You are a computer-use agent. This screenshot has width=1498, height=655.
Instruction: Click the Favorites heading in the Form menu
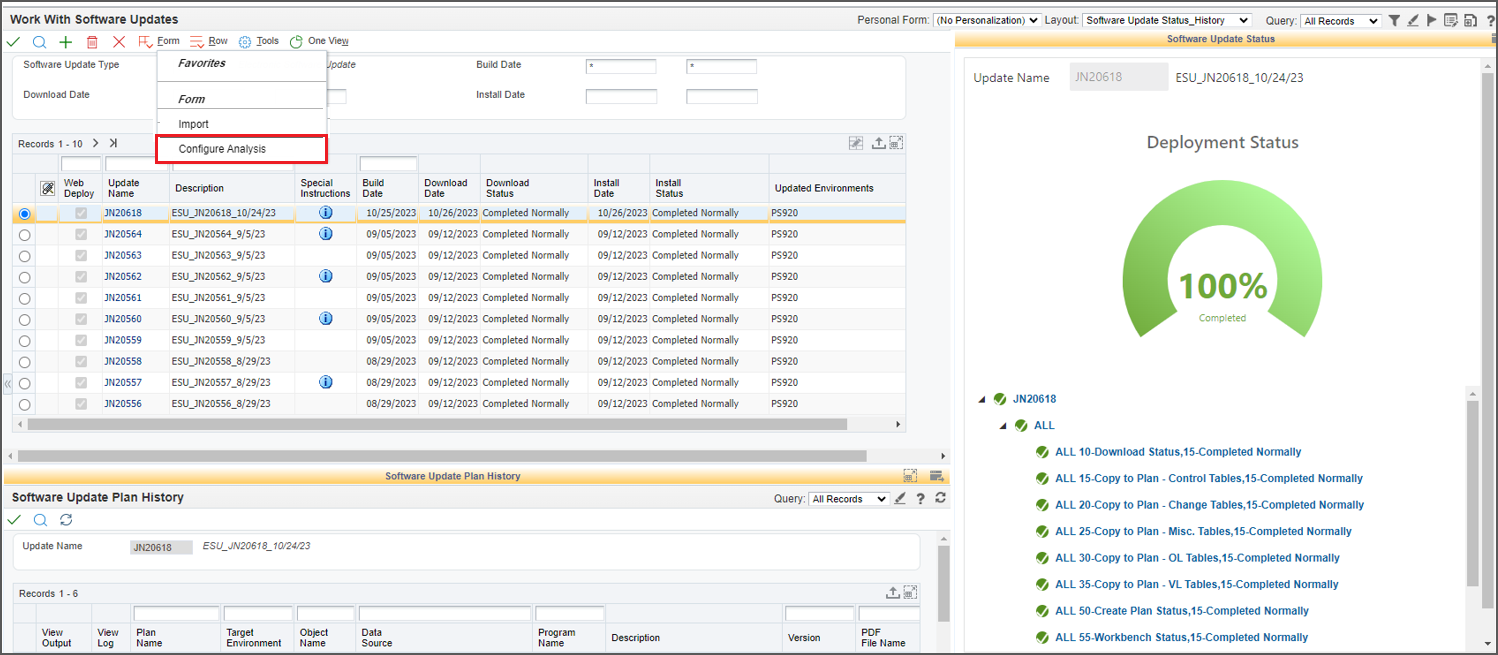point(202,63)
